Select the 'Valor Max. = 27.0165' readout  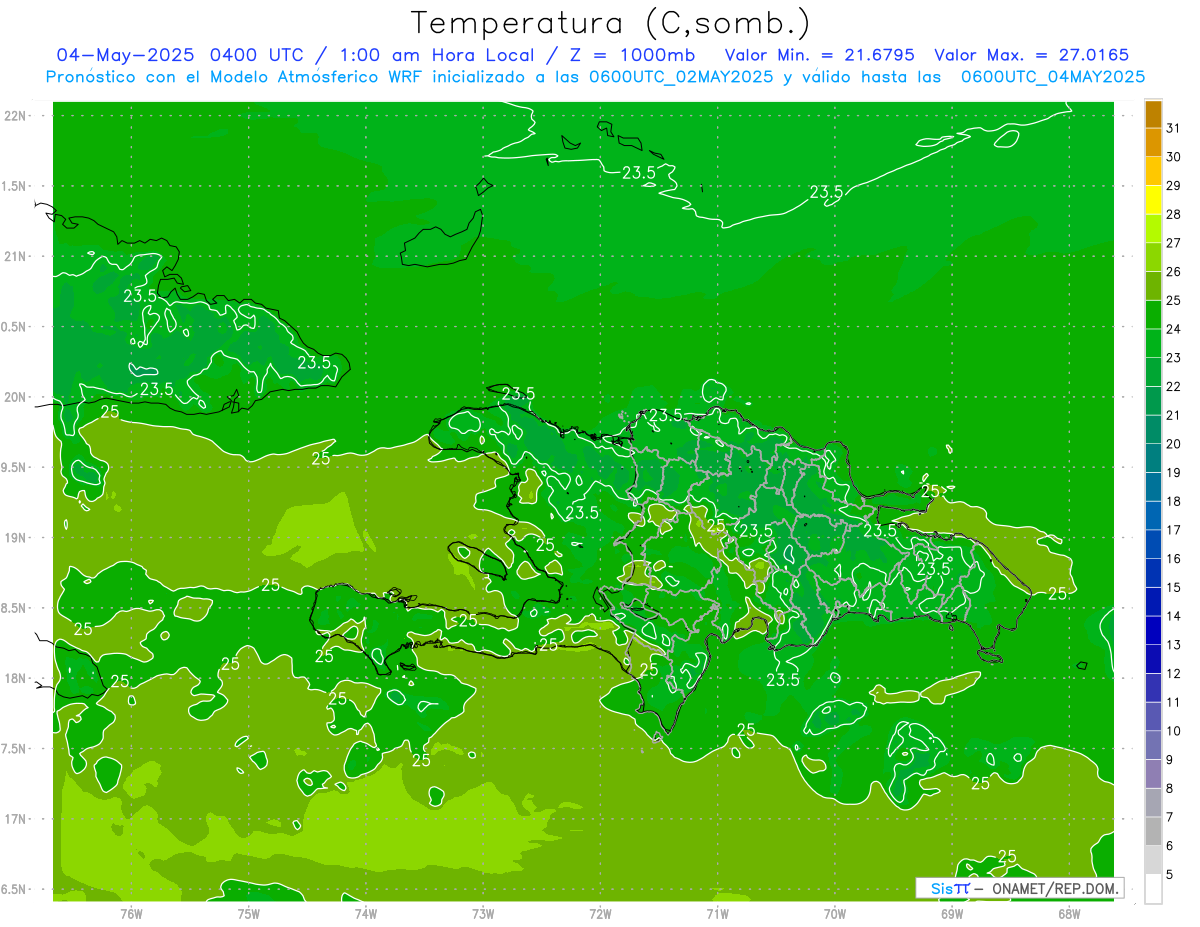click(x=1031, y=55)
